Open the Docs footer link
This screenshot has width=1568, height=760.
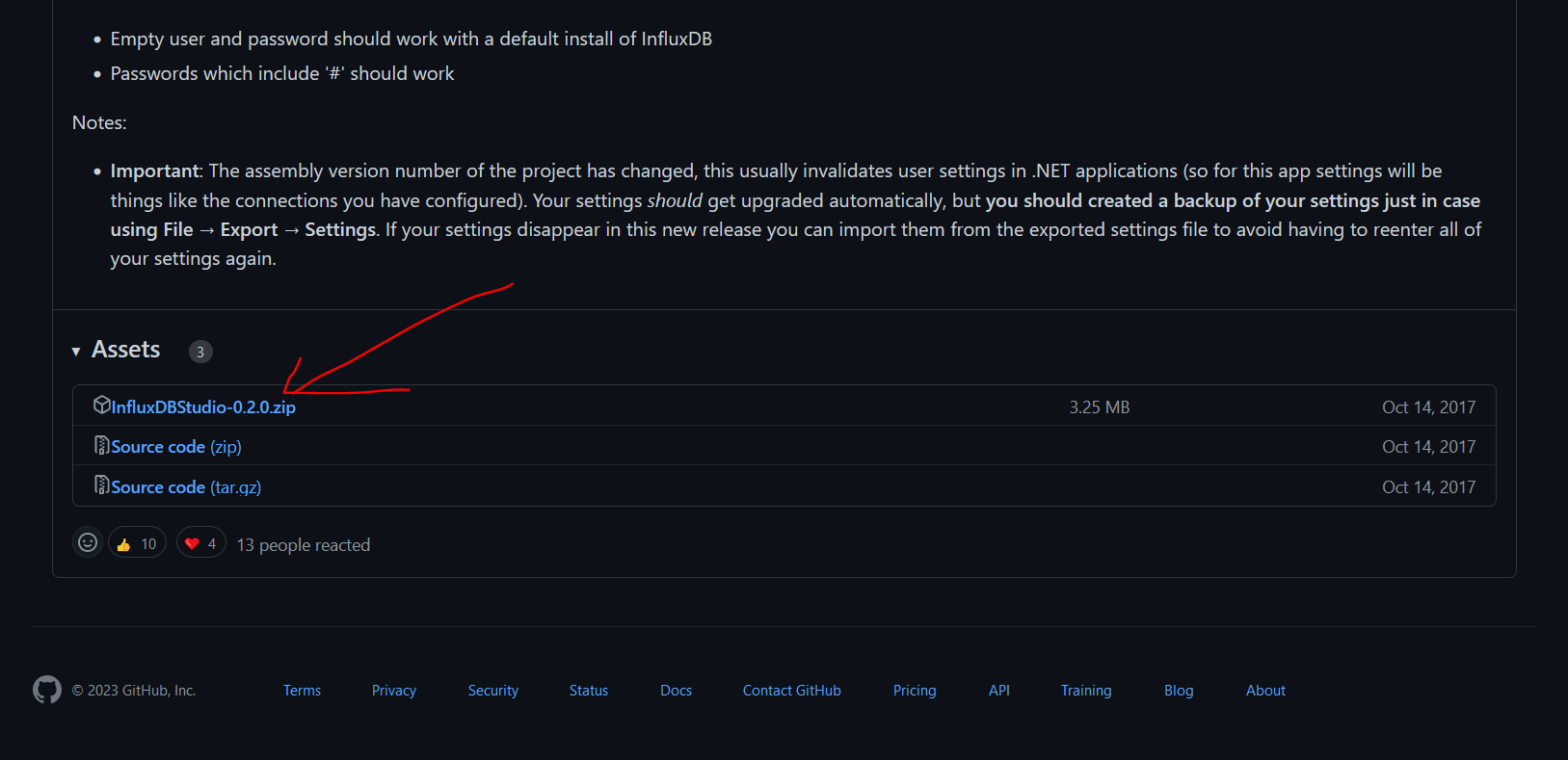[677, 691]
